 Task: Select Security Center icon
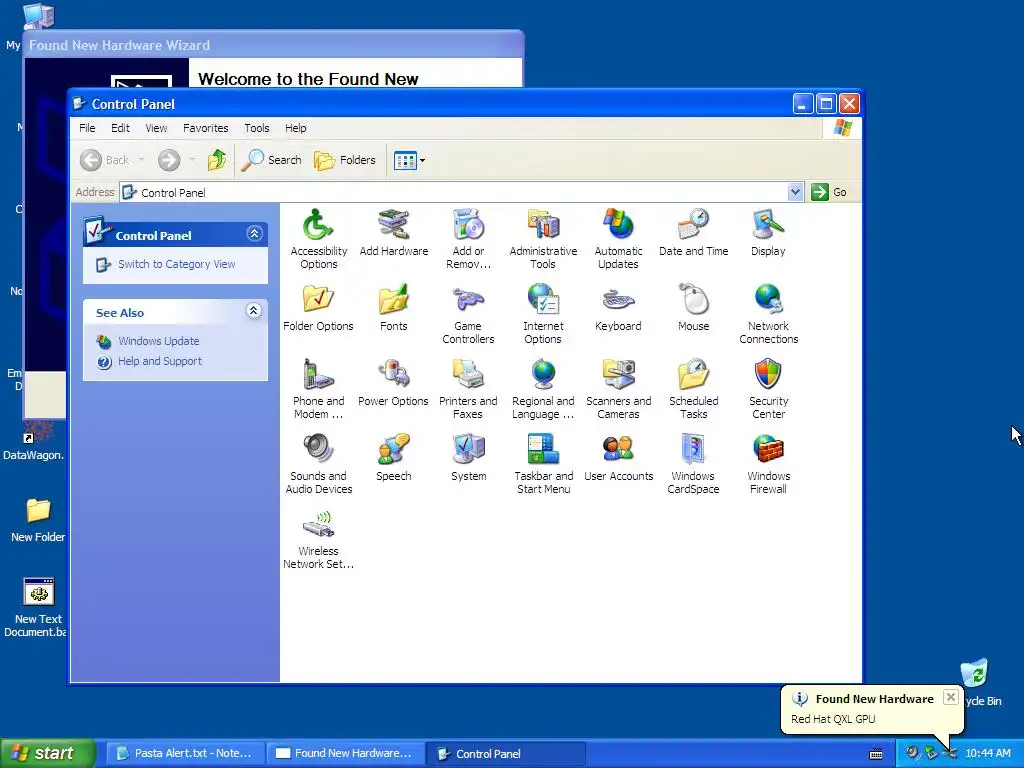click(768, 389)
